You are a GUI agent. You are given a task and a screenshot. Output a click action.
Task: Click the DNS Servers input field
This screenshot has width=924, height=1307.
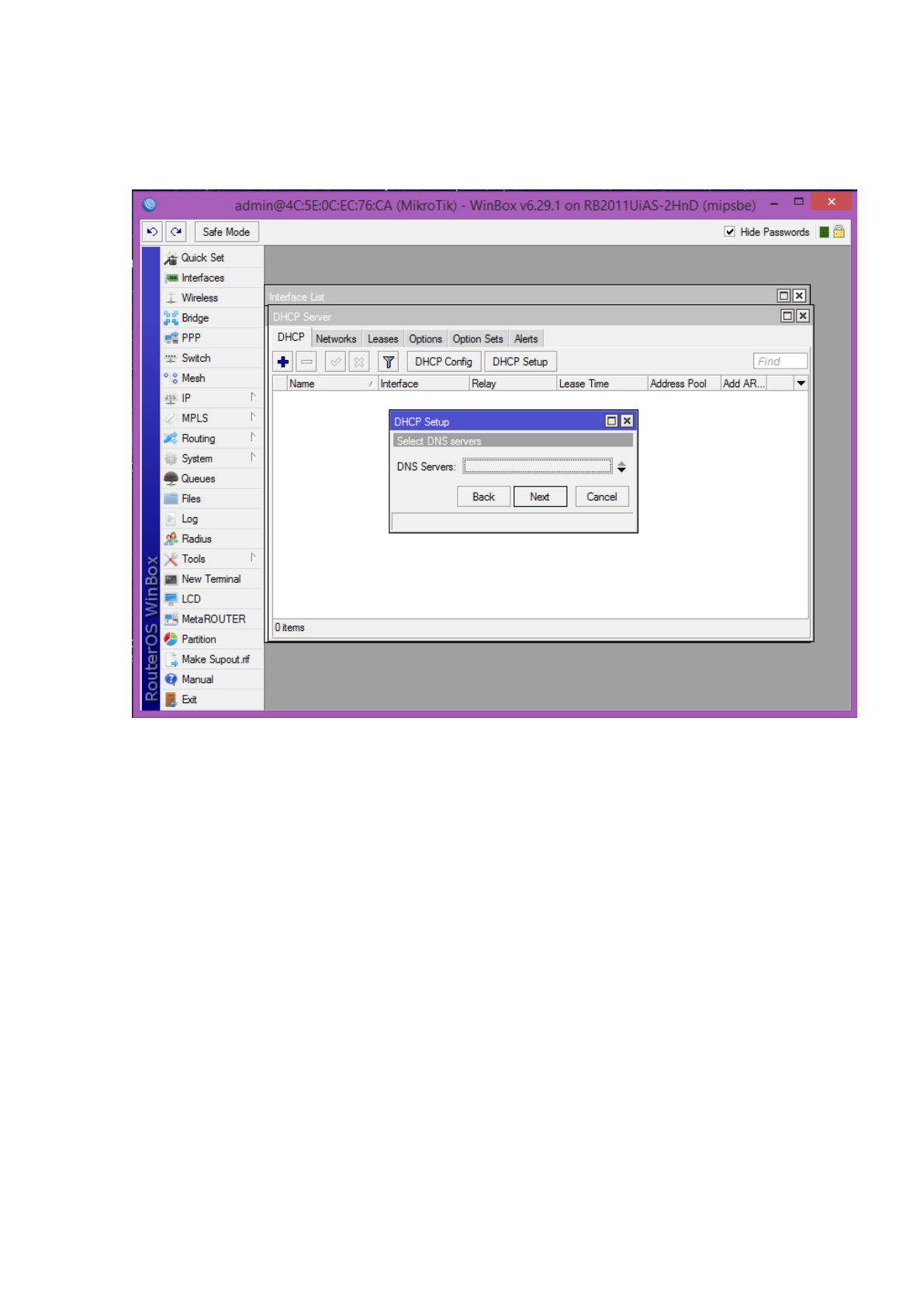pyautogui.click(x=538, y=466)
